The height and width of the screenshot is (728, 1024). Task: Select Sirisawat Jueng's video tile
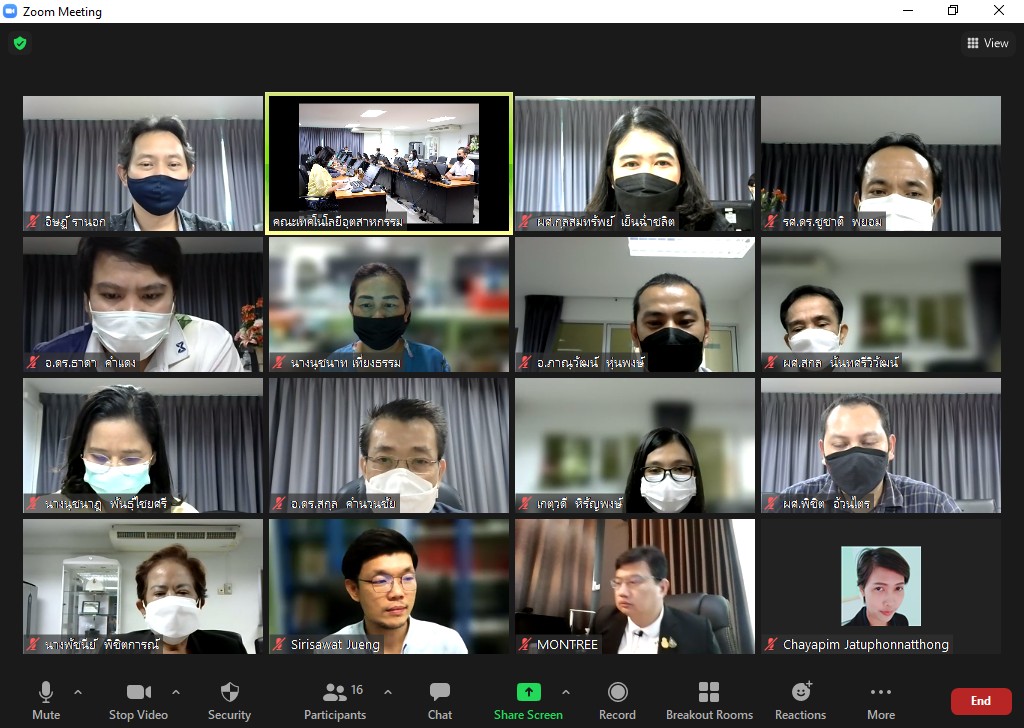389,586
